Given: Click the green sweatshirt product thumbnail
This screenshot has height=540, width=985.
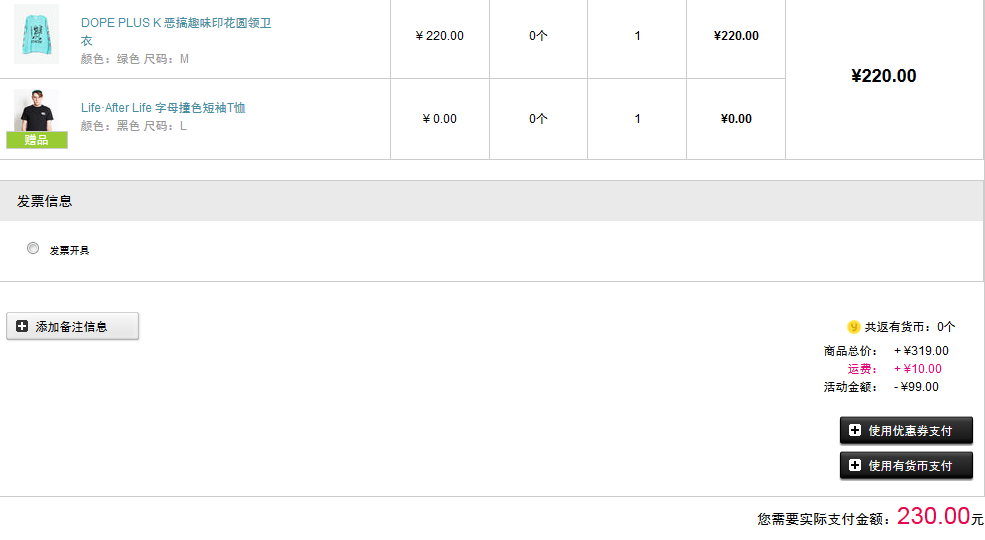Looking at the screenshot, I should tap(36, 34).
